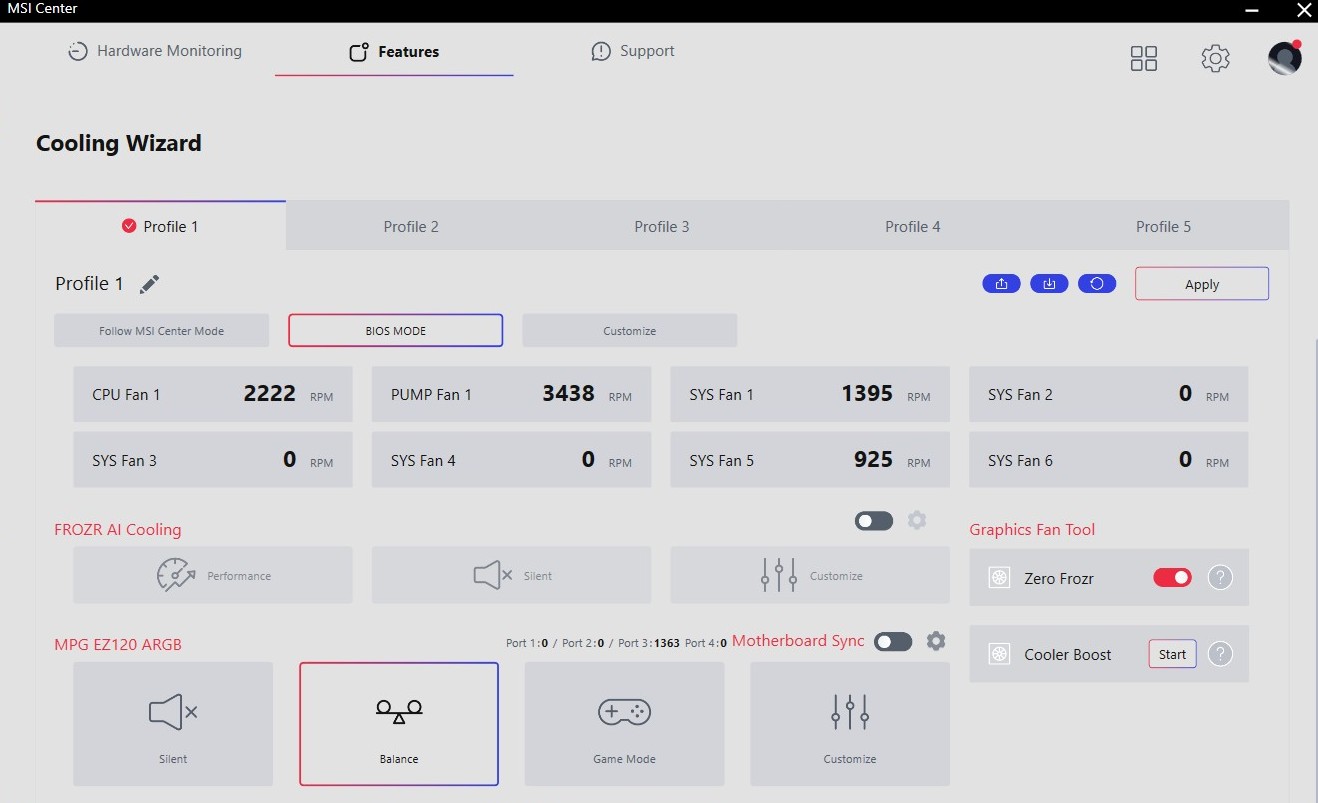
Task: Show Cooler Boost help question mark
Action: (x=1220, y=654)
